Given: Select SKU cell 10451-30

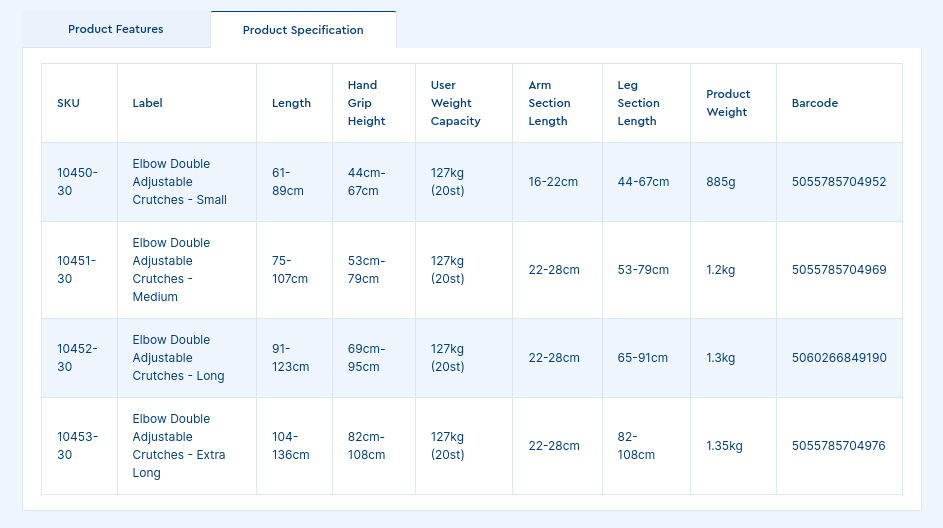Looking at the screenshot, I should (77, 270).
